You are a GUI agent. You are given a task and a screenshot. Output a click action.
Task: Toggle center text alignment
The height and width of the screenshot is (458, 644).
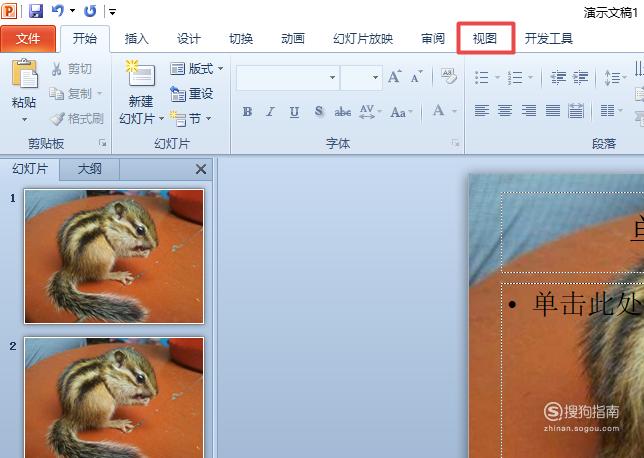(505, 110)
